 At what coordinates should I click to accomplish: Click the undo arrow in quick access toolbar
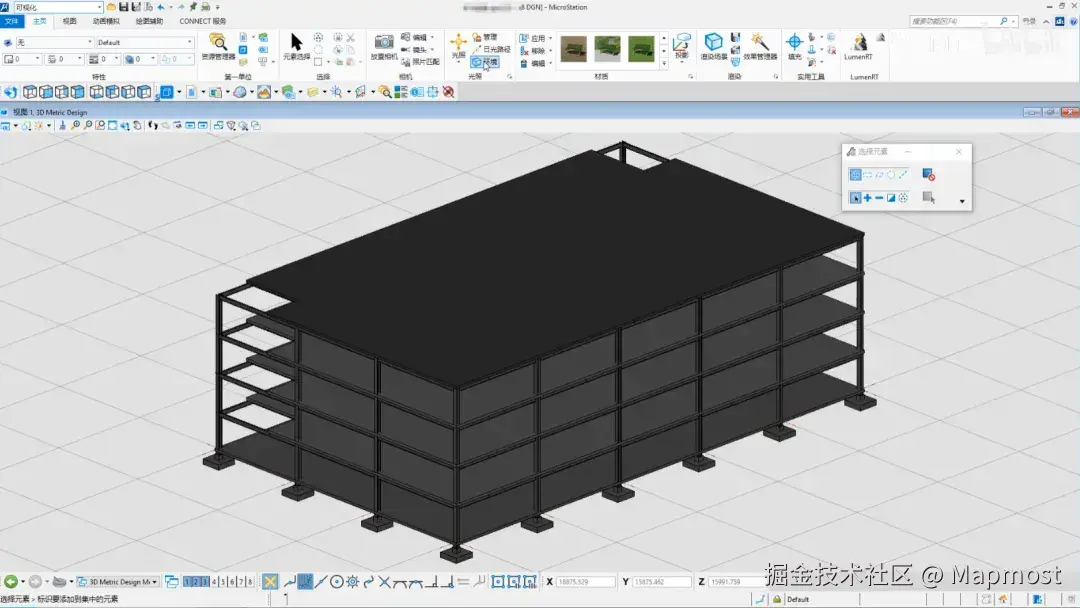coord(161,7)
